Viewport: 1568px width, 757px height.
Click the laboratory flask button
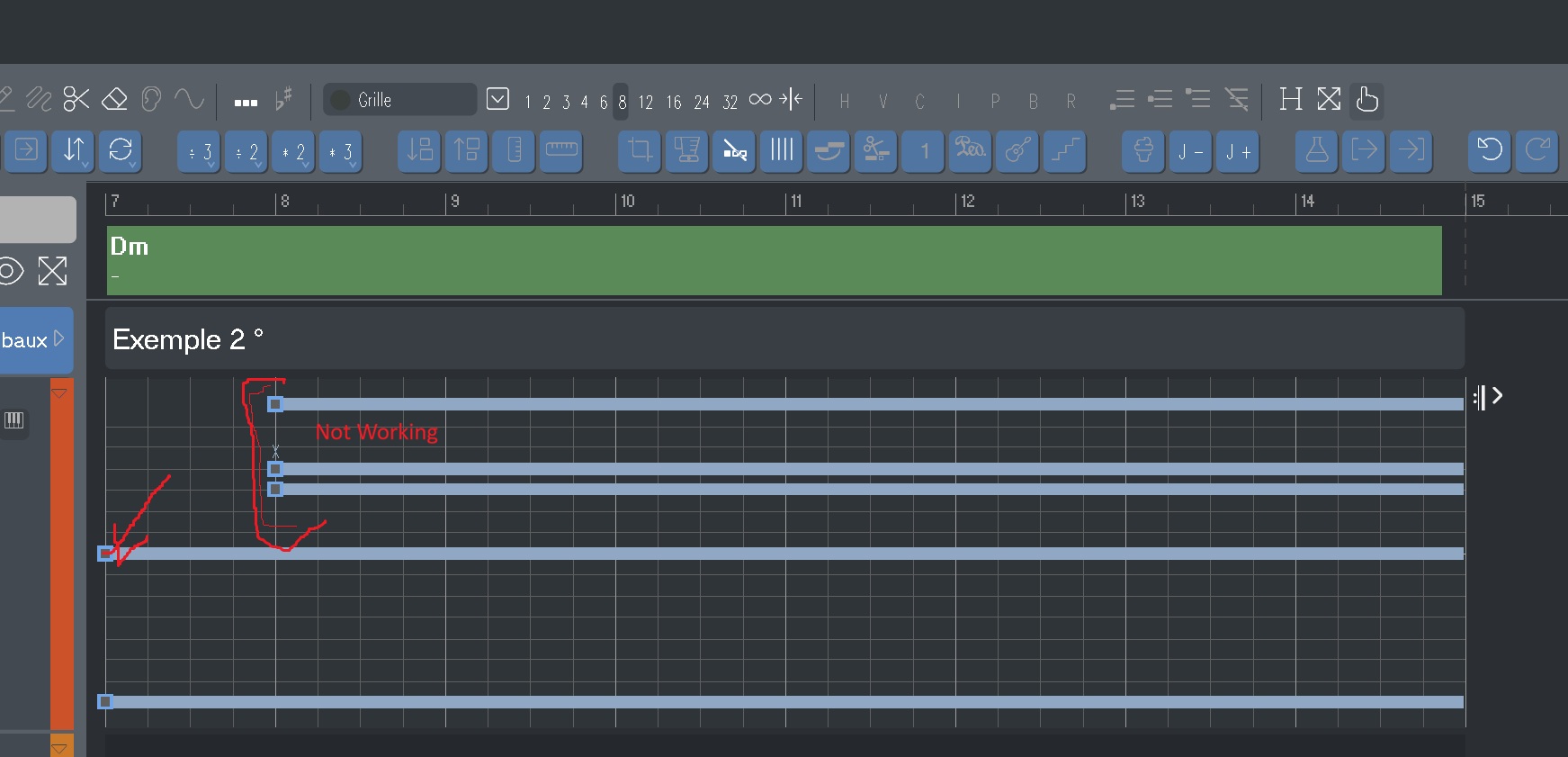[x=1317, y=150]
